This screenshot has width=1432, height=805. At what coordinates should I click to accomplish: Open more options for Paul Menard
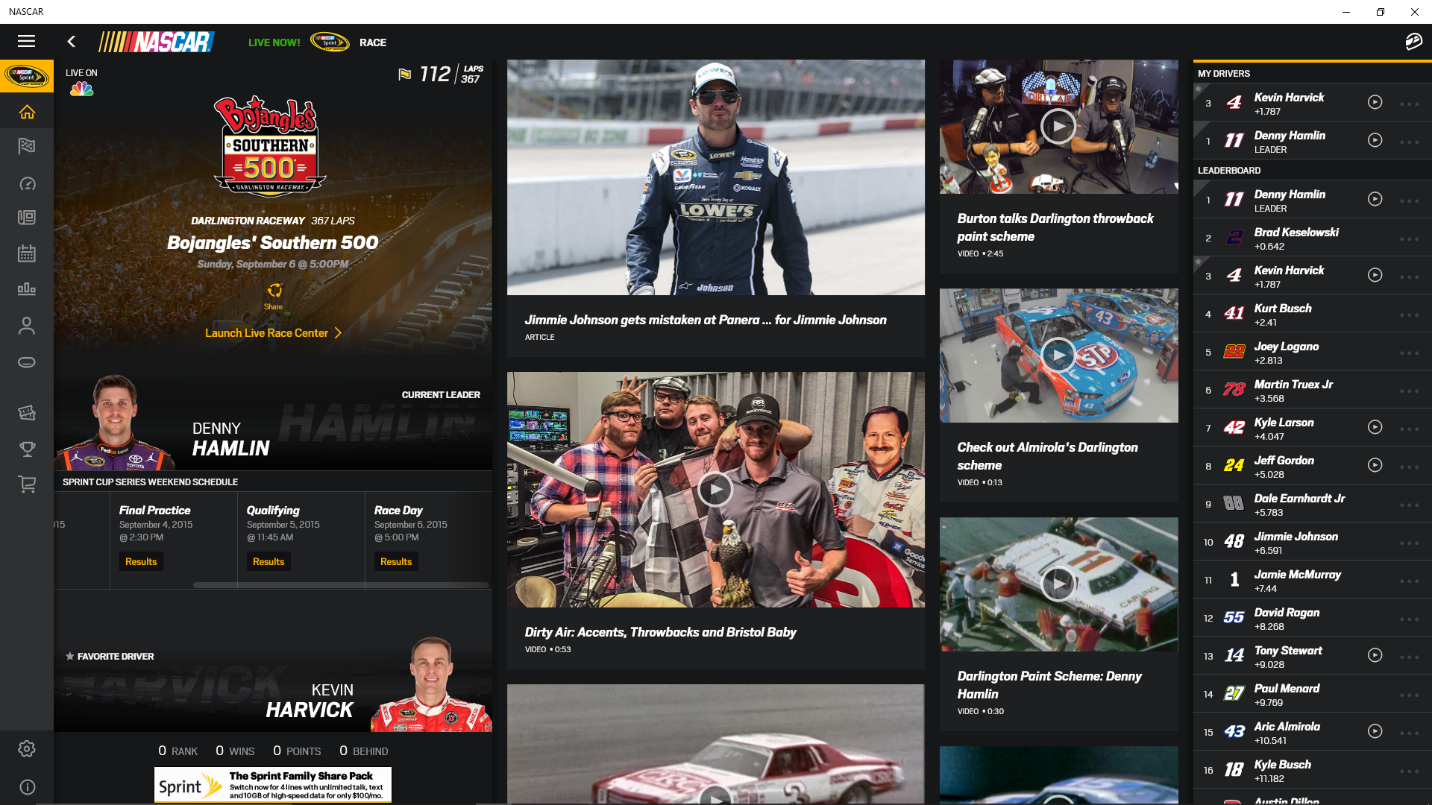(x=1410, y=695)
